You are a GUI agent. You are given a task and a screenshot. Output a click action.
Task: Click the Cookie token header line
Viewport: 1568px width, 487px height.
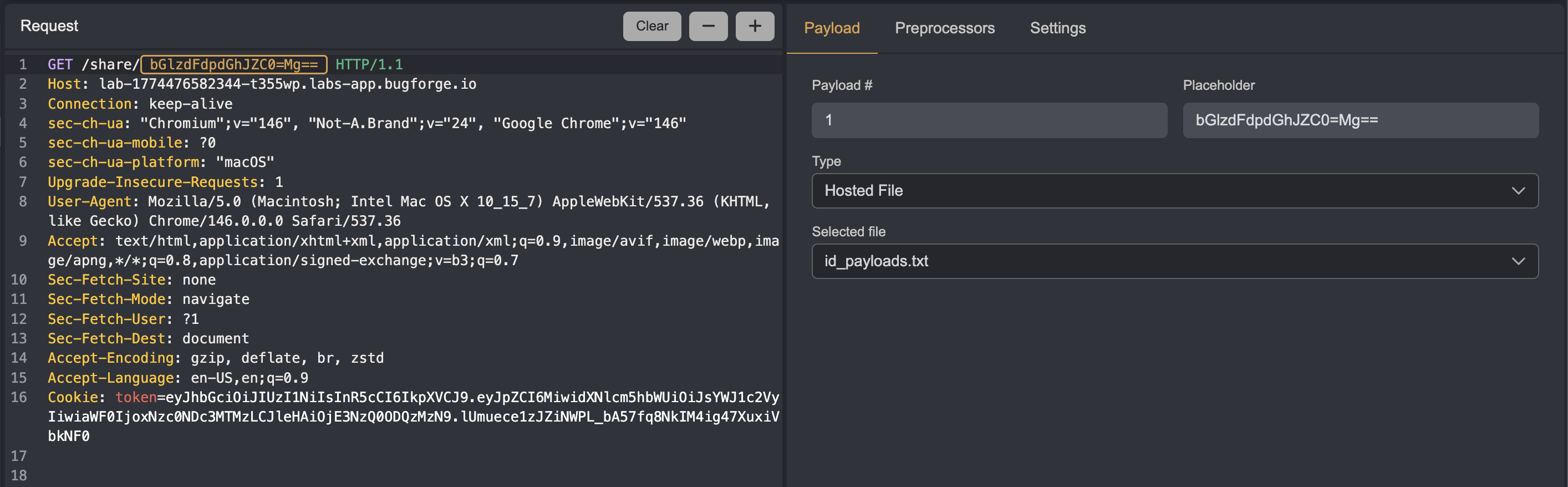coord(413,417)
